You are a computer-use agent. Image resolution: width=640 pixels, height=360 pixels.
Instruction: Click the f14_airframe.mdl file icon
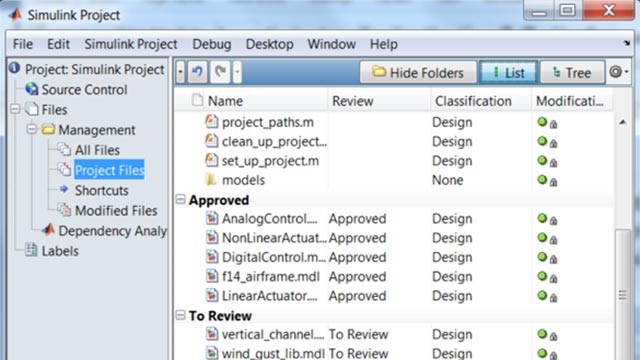point(211,276)
